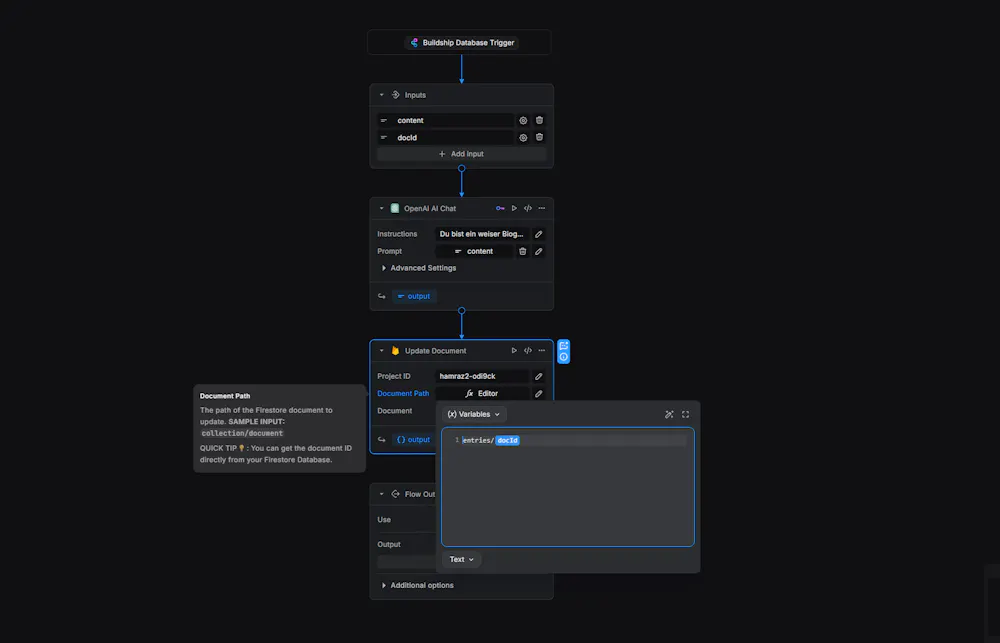Click the Firebase icon on Update Document

(395, 350)
